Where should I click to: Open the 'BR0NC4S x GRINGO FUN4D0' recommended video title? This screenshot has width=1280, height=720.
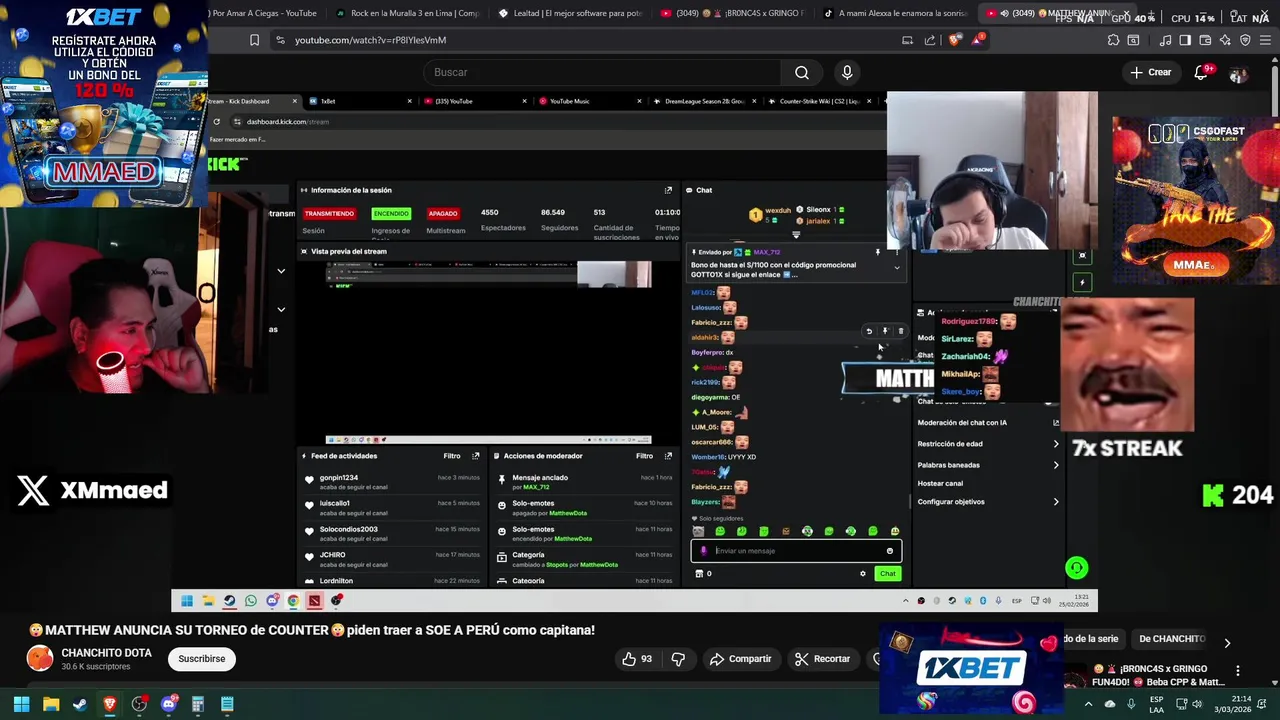coord(1158,675)
